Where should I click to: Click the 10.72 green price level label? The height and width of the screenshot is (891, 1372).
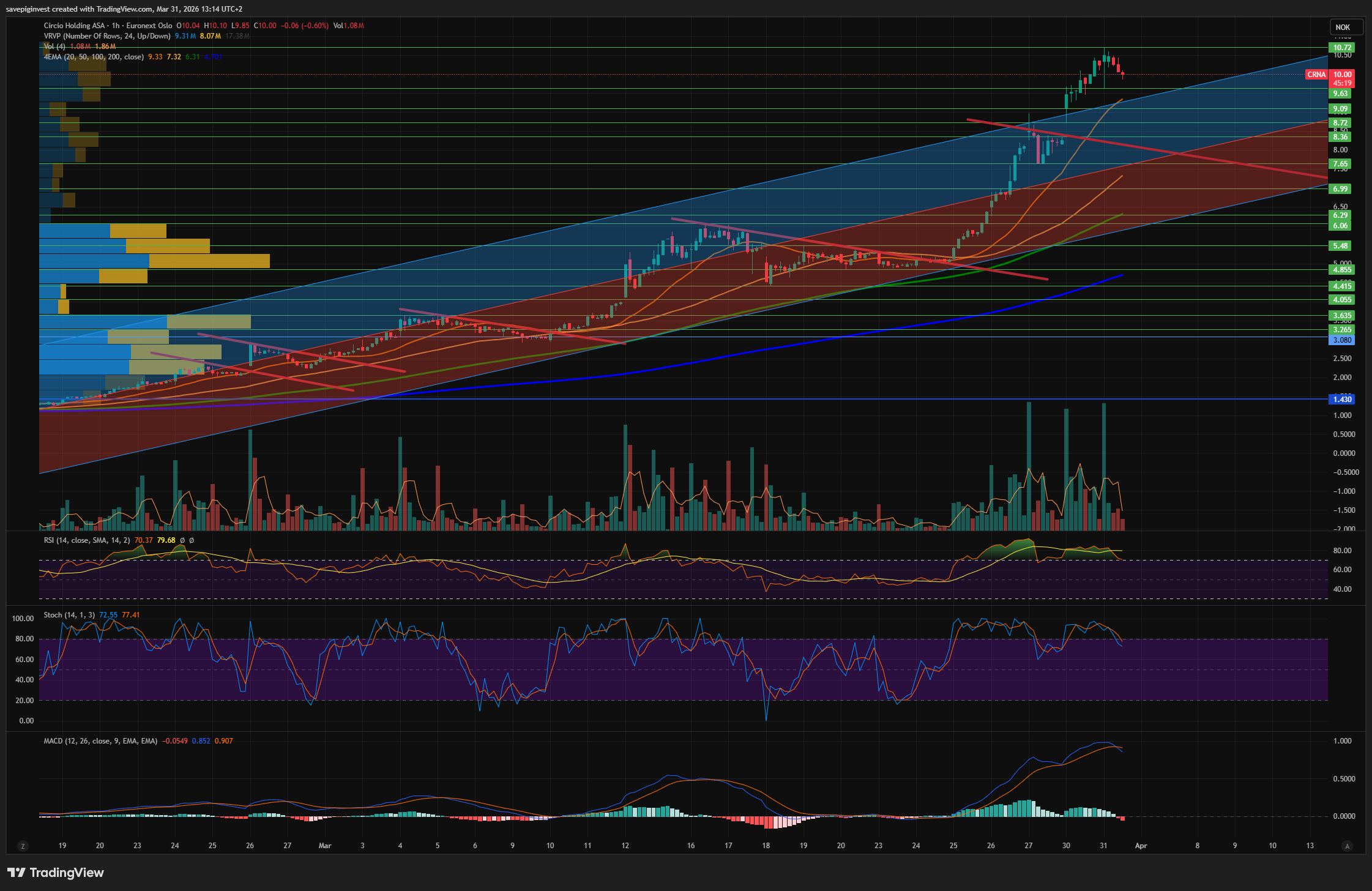coord(1342,47)
